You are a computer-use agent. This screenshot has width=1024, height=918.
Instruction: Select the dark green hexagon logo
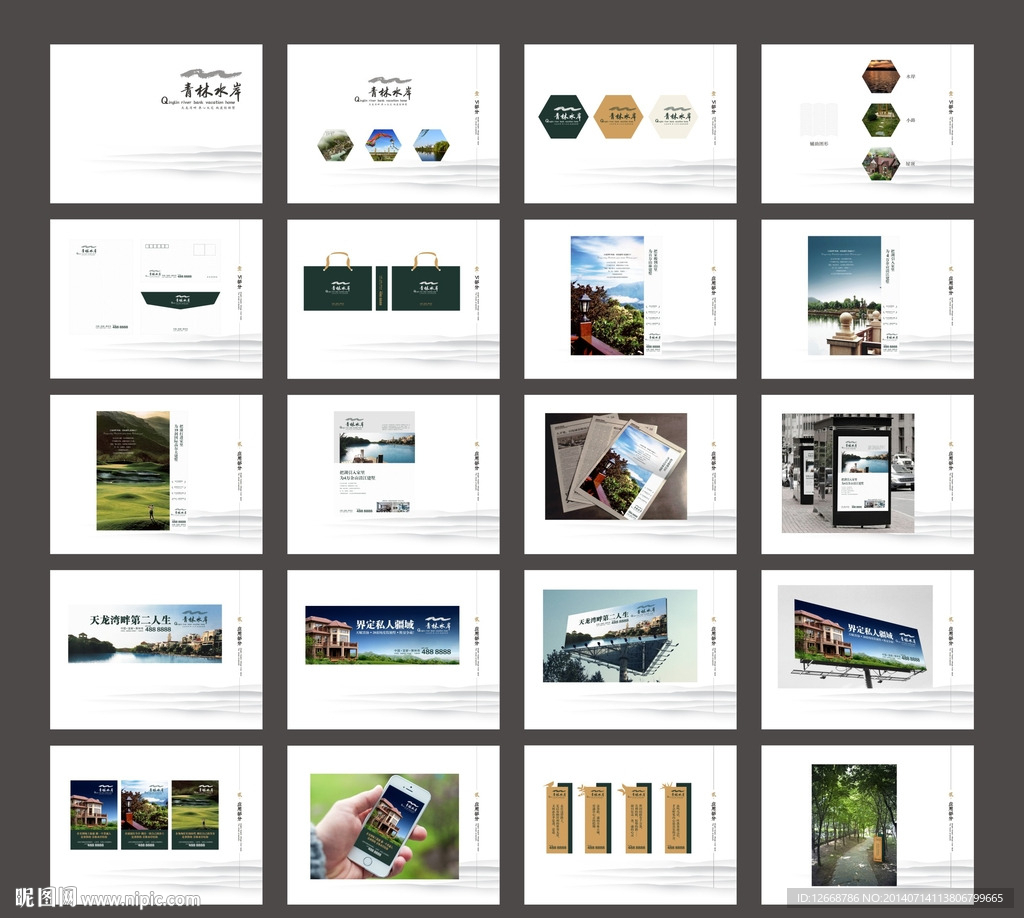pyautogui.click(x=563, y=116)
